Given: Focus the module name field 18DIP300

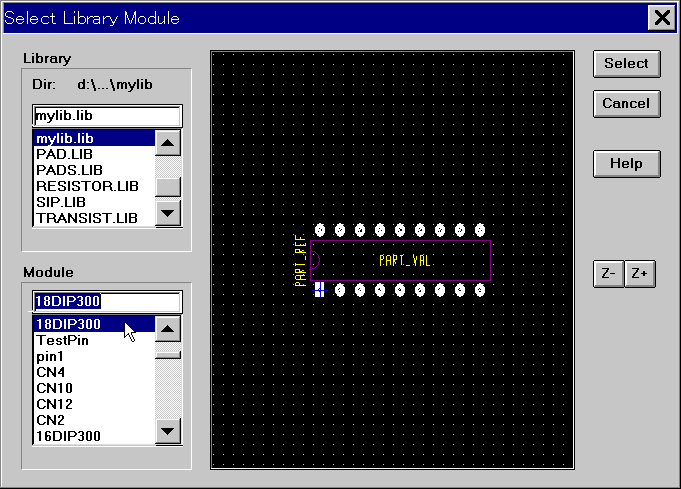Looking at the screenshot, I should pyautogui.click(x=107, y=302).
